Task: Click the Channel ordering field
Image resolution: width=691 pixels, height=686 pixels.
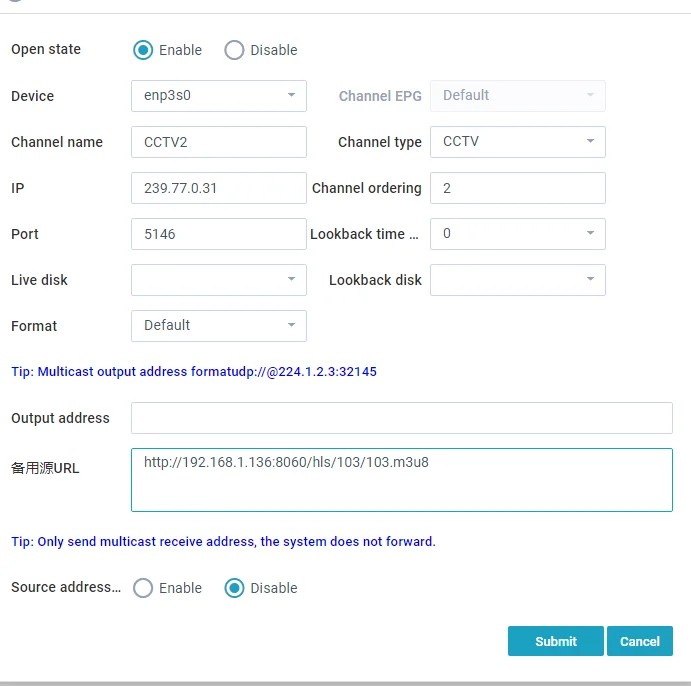Action: [x=517, y=188]
